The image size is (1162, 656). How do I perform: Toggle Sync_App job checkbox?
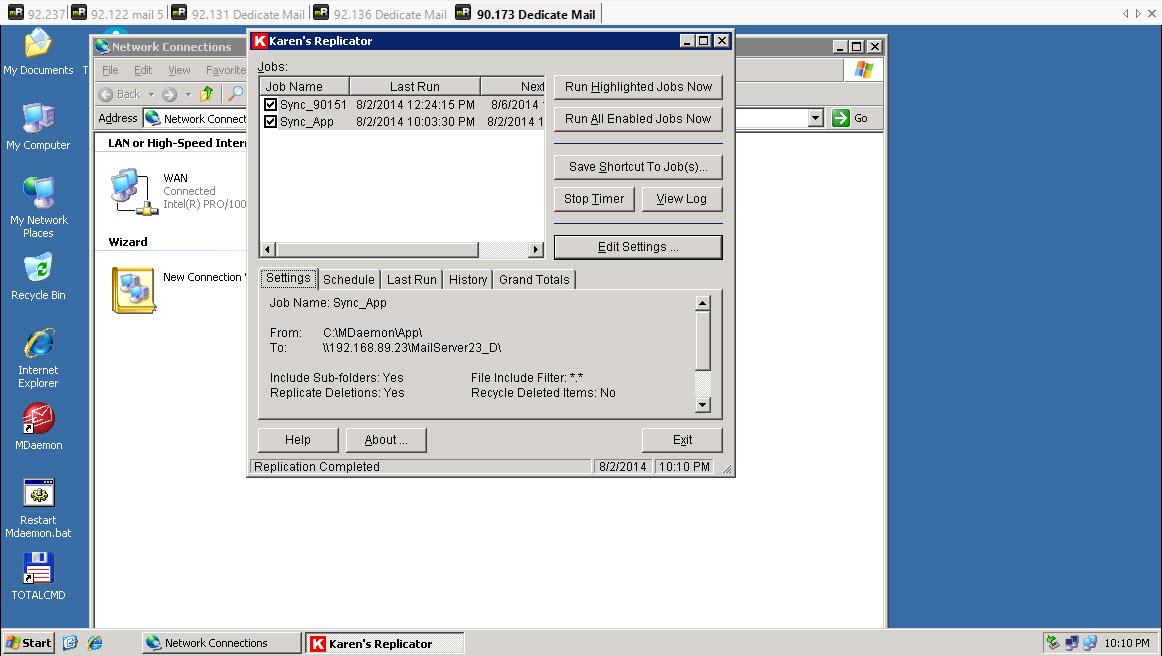pos(270,122)
